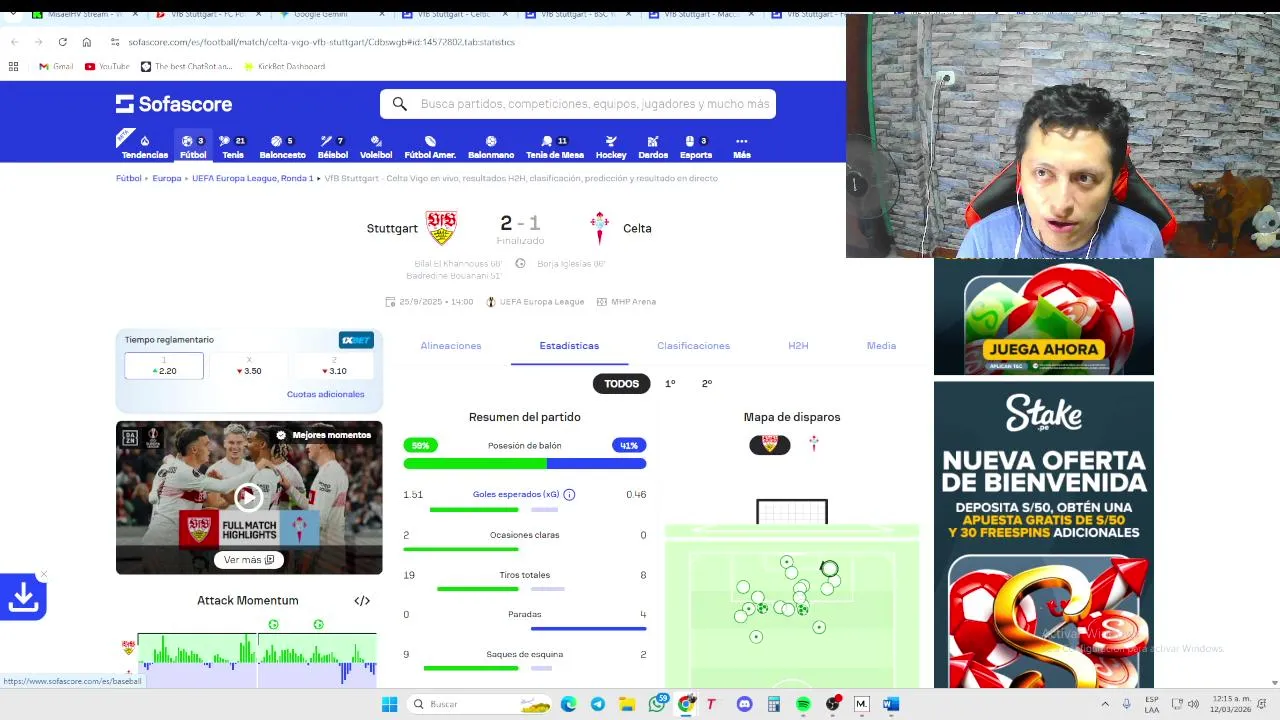Click the search magnifier icon
Screen dimensions: 1280x720
tap(400, 104)
